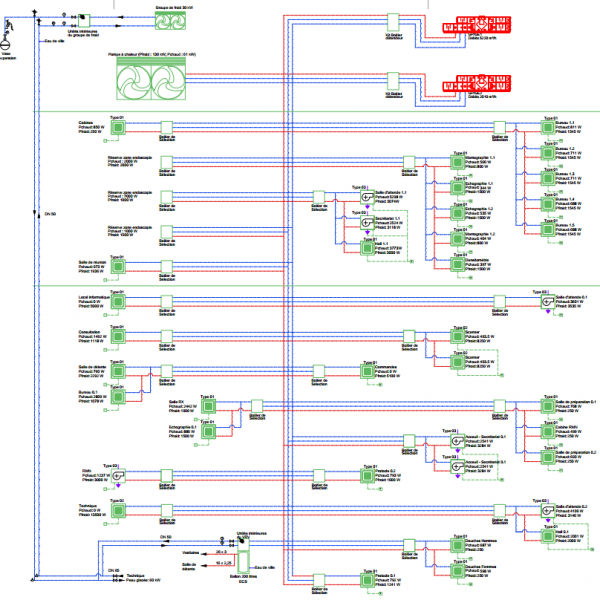The image size is (600, 600).
Task: Select the Technique room cassette unit
Action: (x=117, y=509)
